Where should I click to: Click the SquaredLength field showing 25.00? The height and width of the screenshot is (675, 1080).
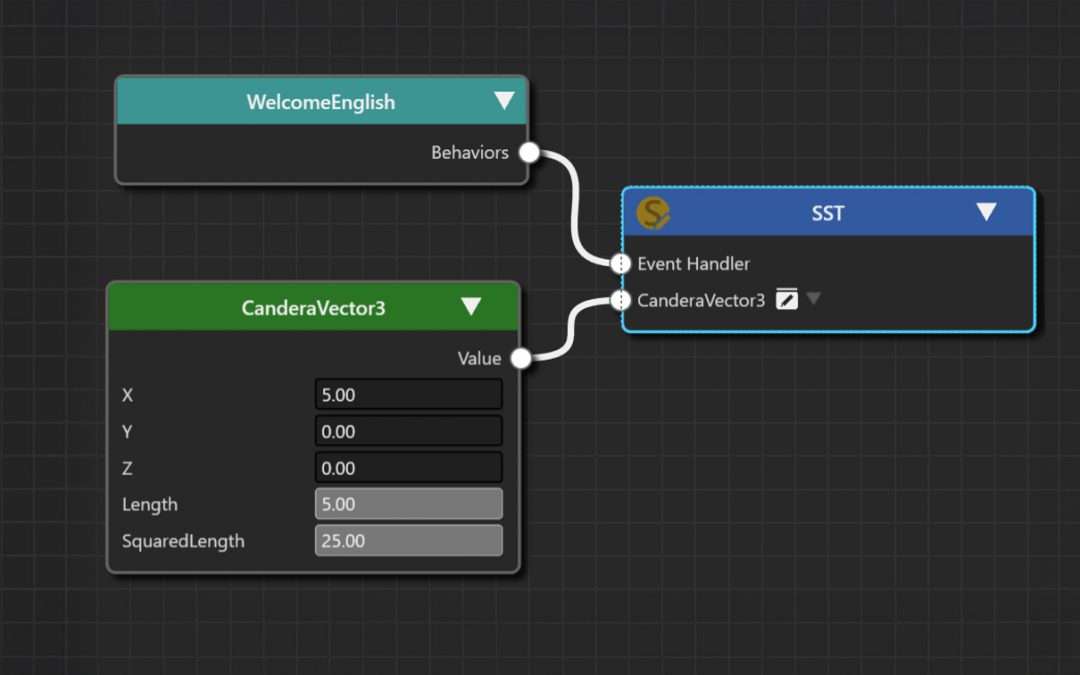(408, 540)
